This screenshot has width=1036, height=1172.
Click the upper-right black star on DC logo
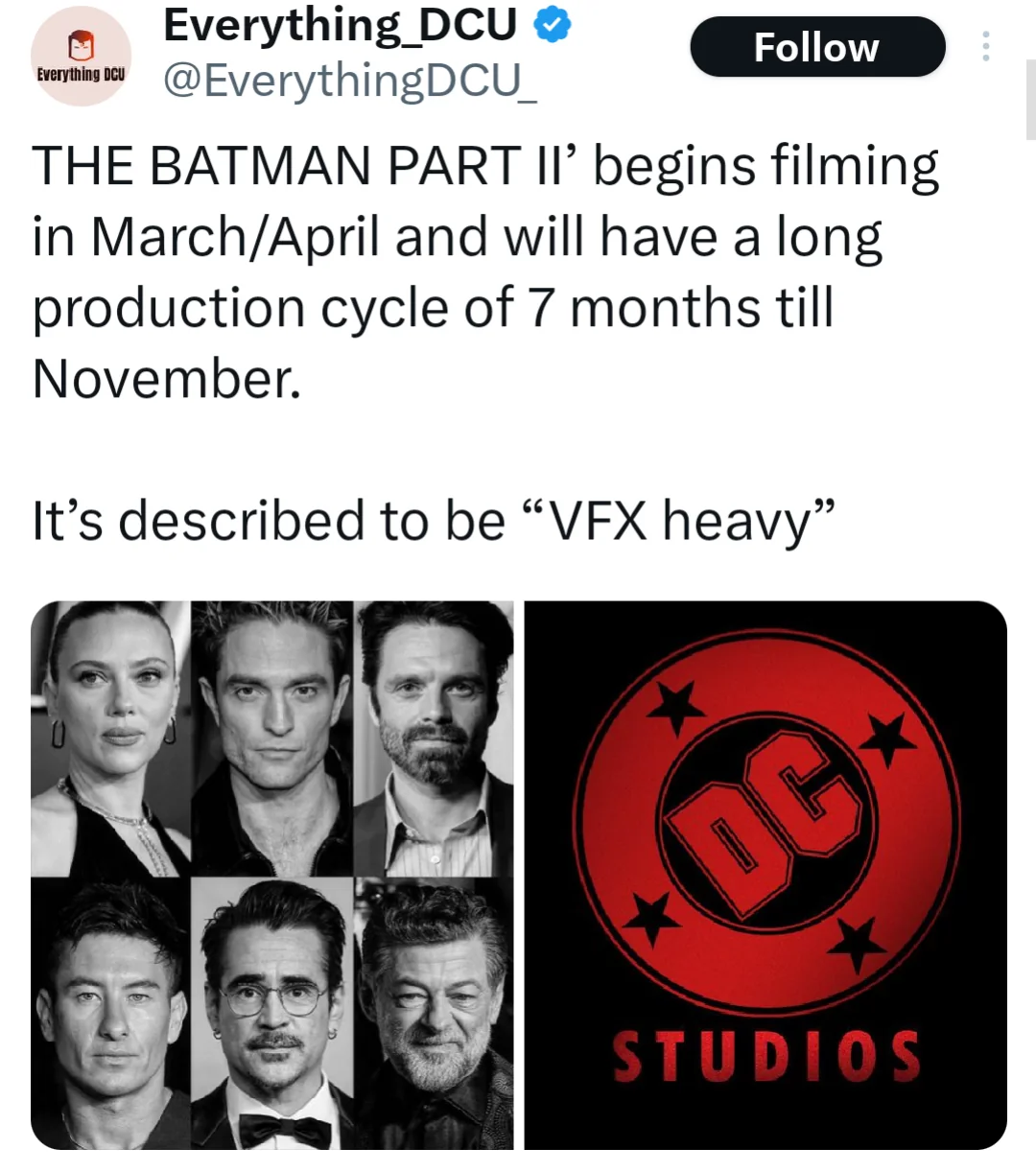[887, 737]
